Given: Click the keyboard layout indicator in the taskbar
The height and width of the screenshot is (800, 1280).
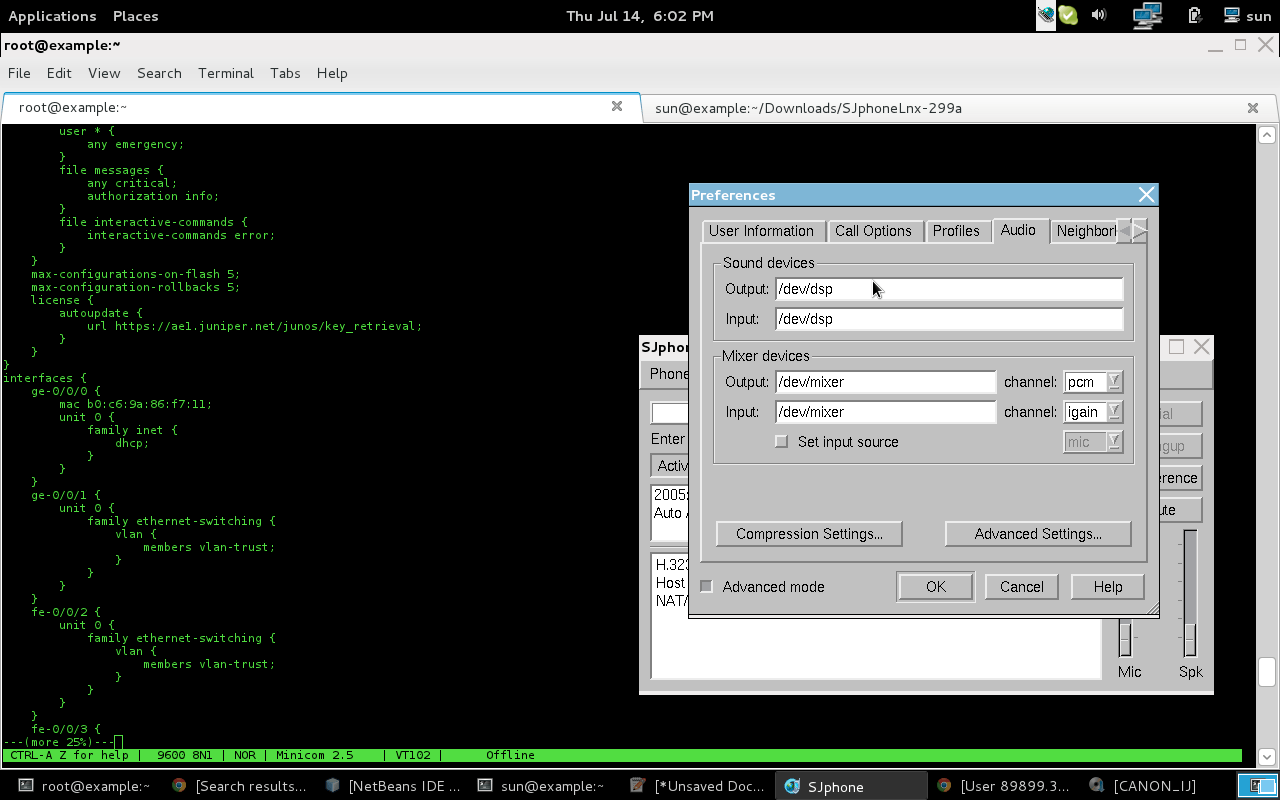Looking at the screenshot, I should click(1258, 785).
